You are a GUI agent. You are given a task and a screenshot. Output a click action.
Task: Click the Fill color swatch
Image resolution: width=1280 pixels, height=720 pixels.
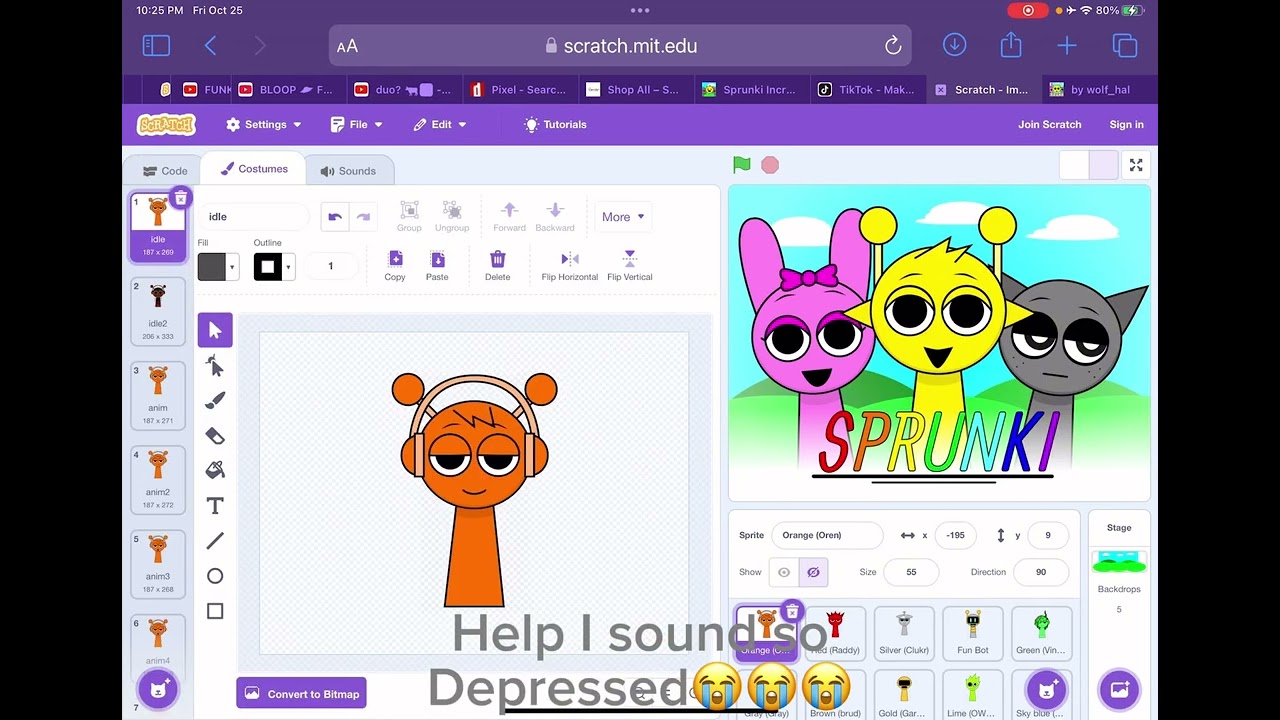point(212,267)
